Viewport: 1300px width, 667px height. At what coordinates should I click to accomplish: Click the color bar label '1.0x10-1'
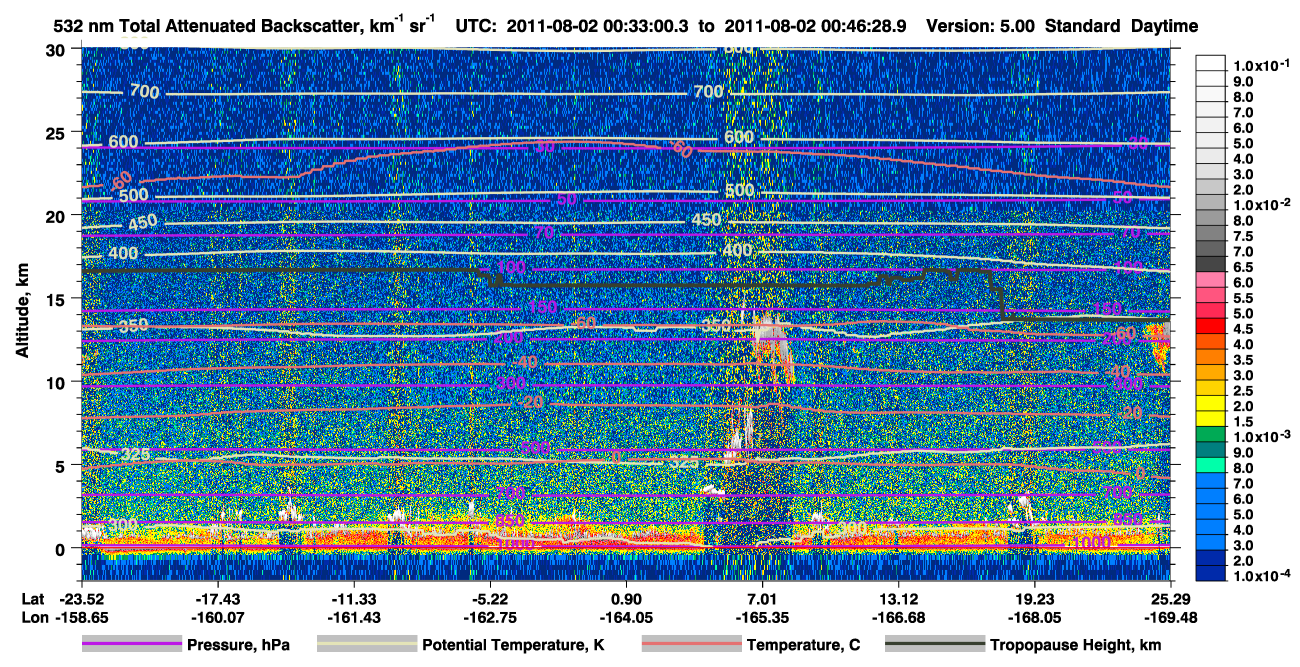click(x=1261, y=65)
